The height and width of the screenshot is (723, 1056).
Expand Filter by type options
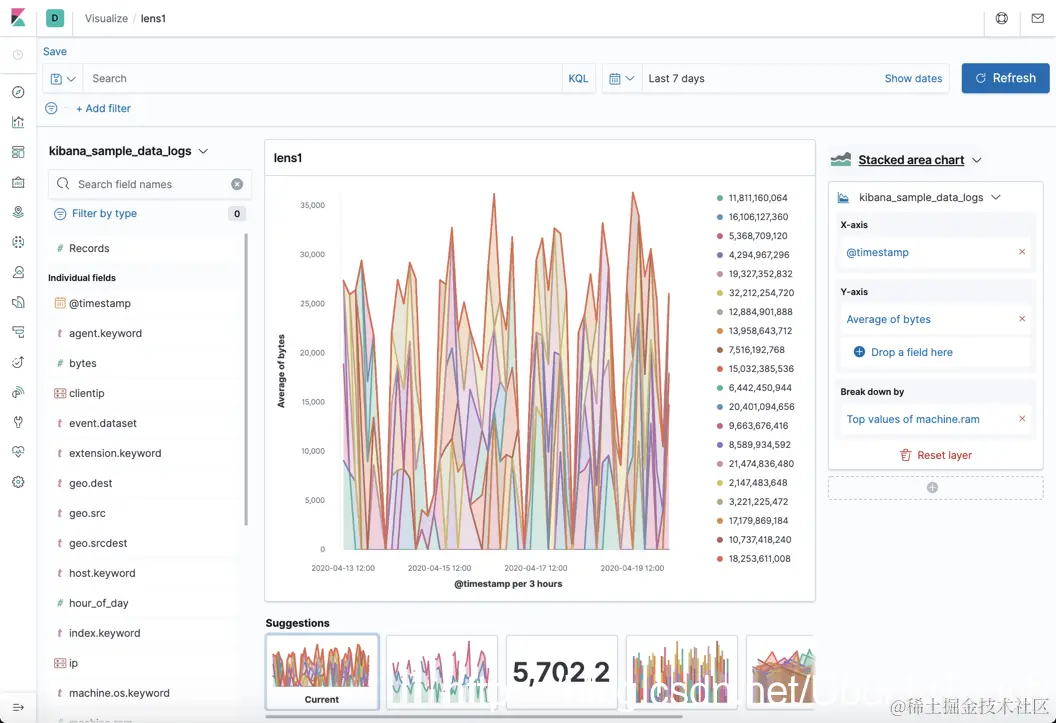pyautogui.click(x=104, y=213)
